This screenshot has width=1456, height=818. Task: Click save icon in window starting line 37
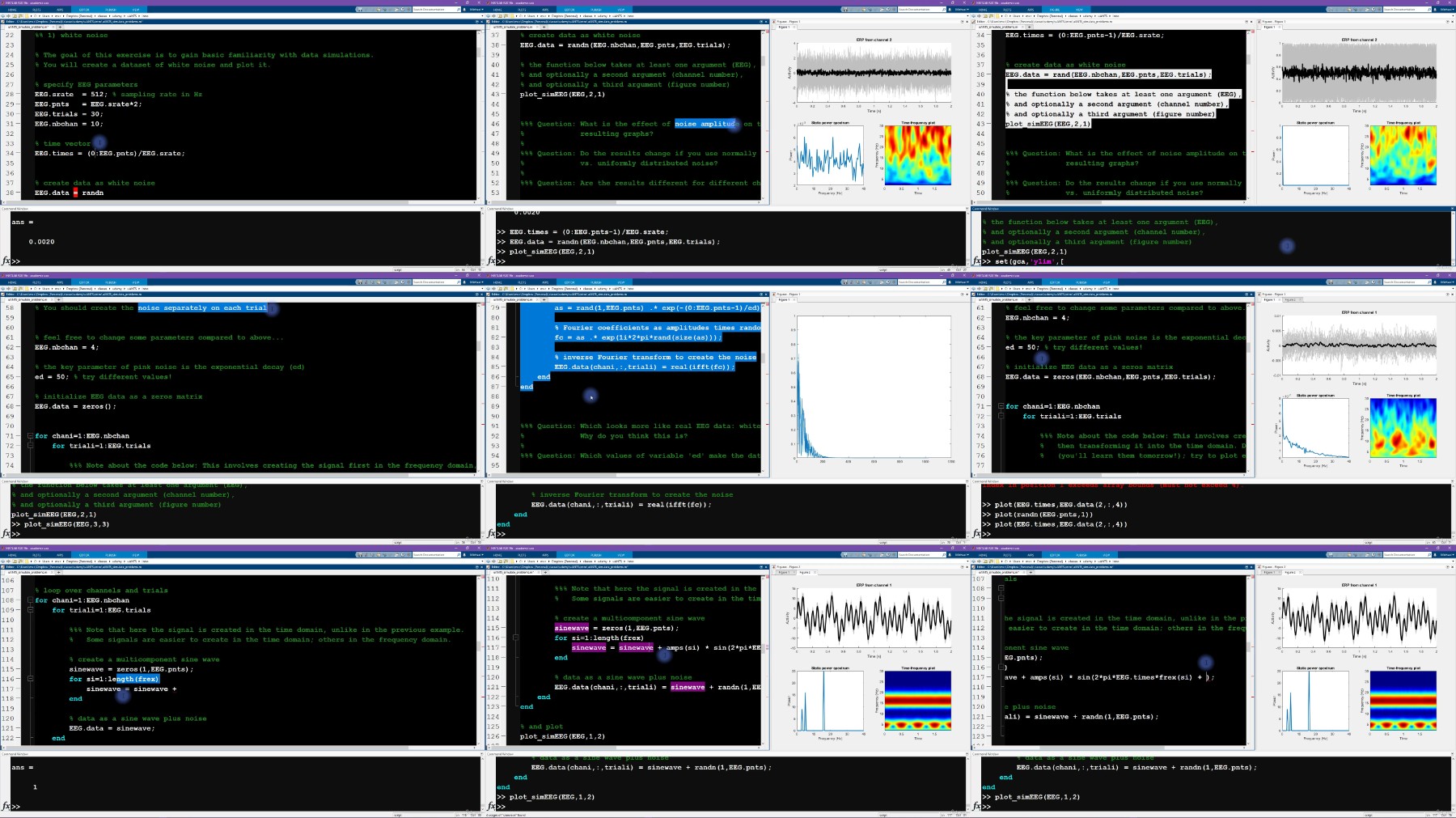(844, 10)
